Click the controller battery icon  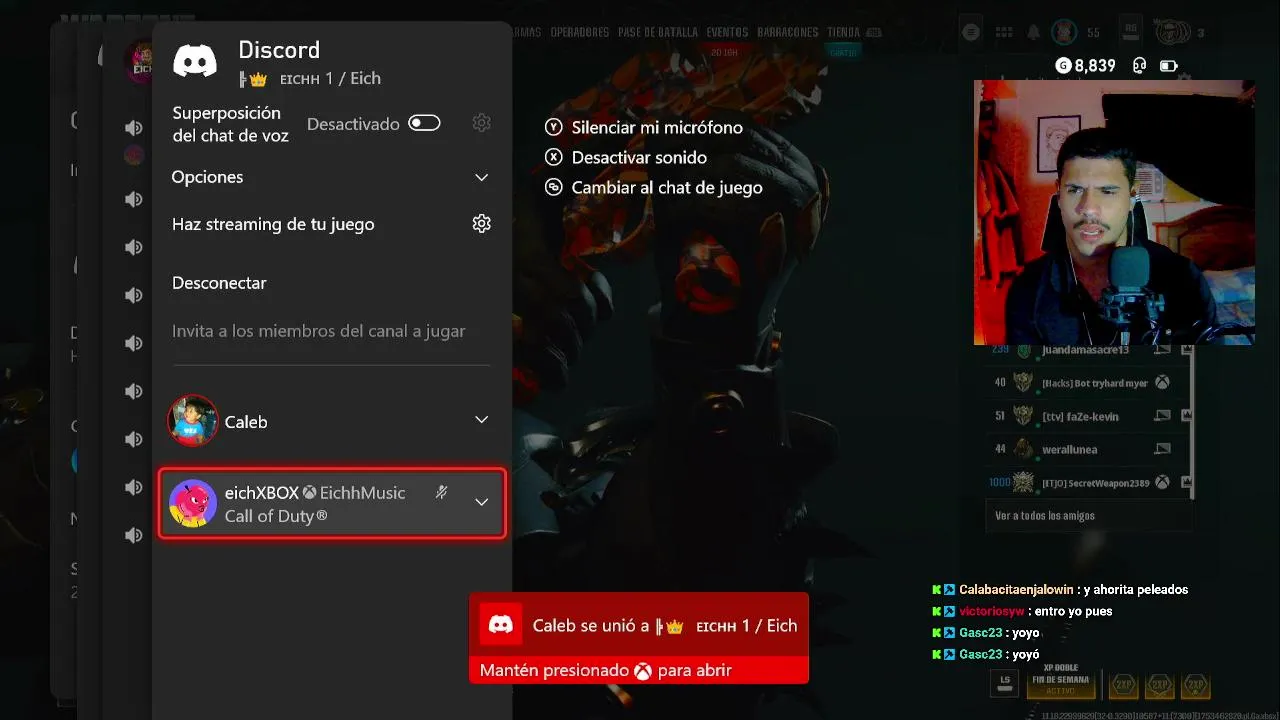(x=1168, y=66)
